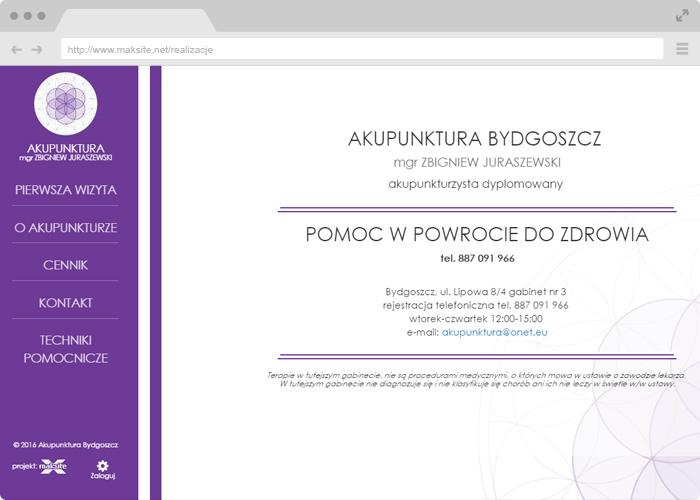
Task: Click the fullscreen expand arrows icon
Action: click(682, 16)
